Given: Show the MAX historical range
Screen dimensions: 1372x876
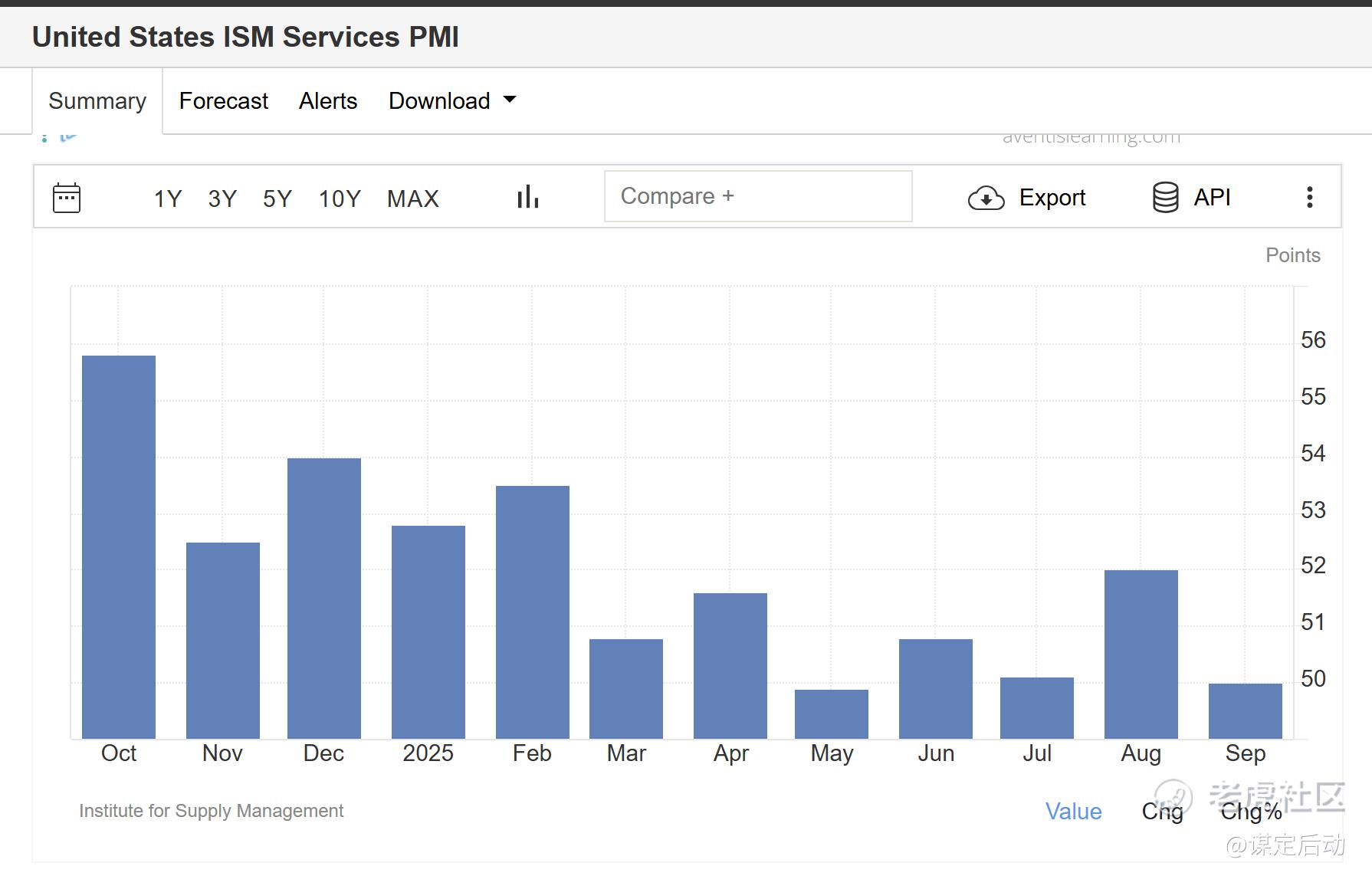Looking at the screenshot, I should click(412, 198).
